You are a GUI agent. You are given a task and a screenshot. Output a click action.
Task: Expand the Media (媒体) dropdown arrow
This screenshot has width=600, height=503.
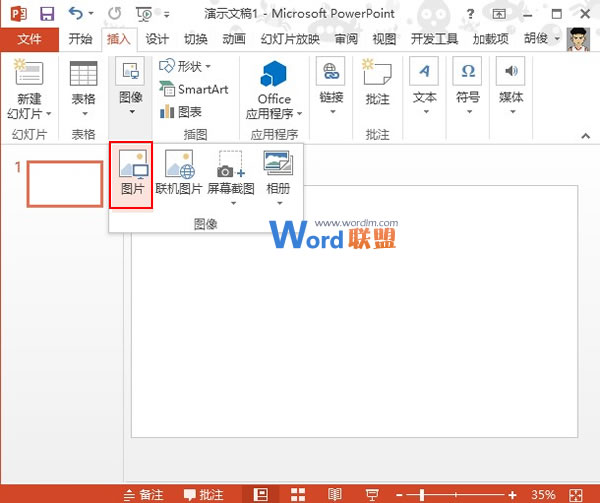click(513, 112)
